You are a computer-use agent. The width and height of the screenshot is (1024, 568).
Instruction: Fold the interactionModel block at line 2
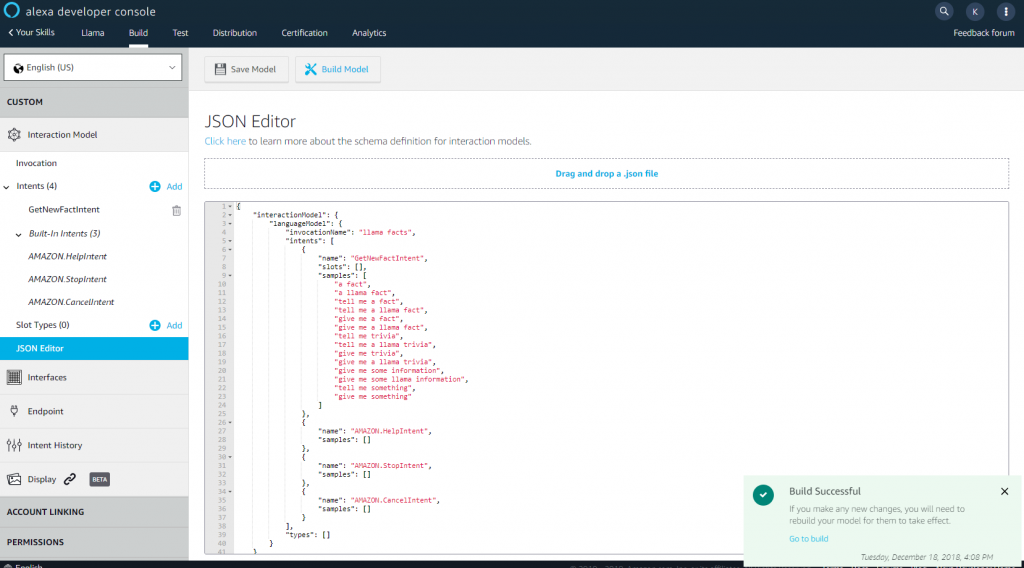pos(230,215)
